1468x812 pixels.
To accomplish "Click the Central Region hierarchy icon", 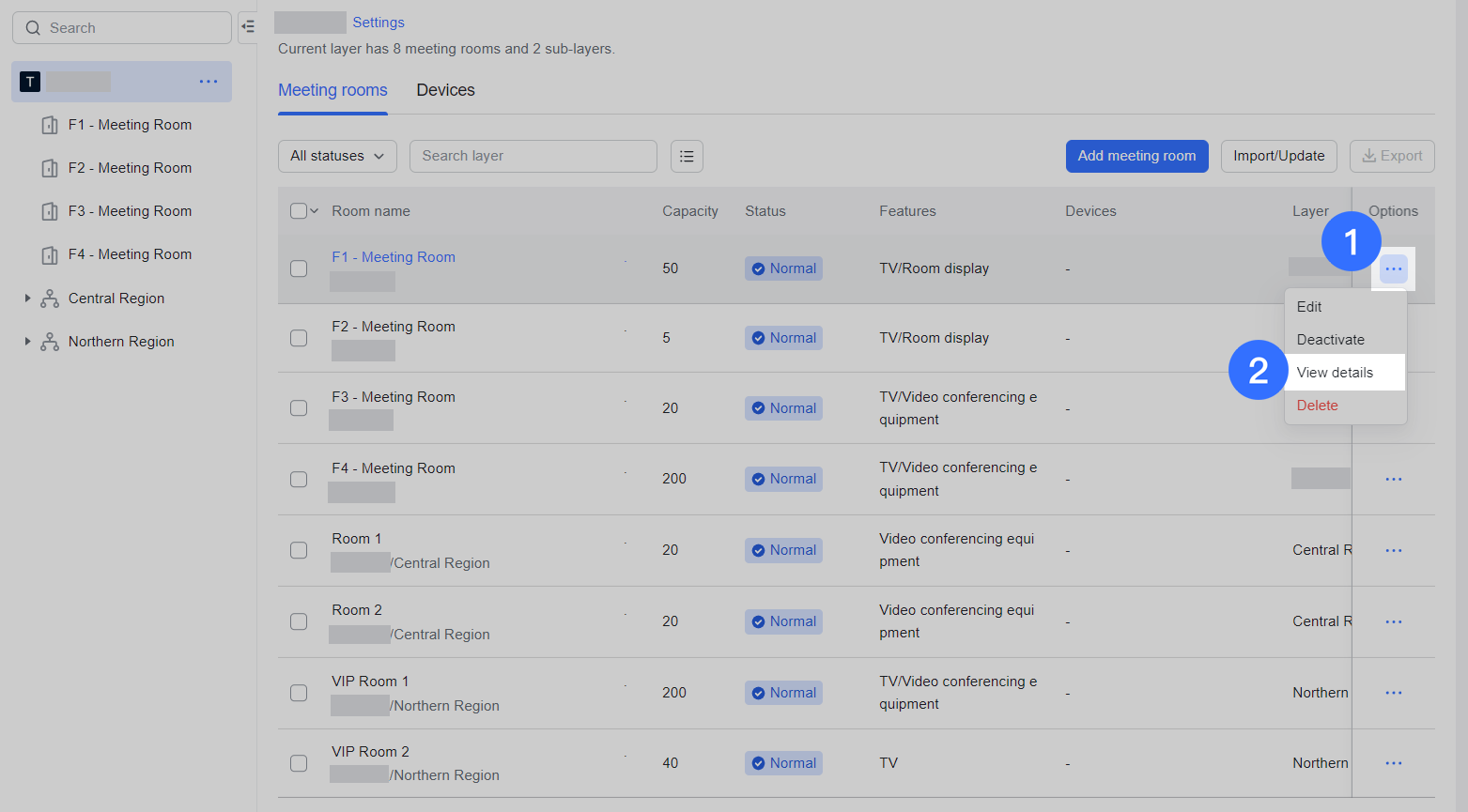I will (50, 299).
